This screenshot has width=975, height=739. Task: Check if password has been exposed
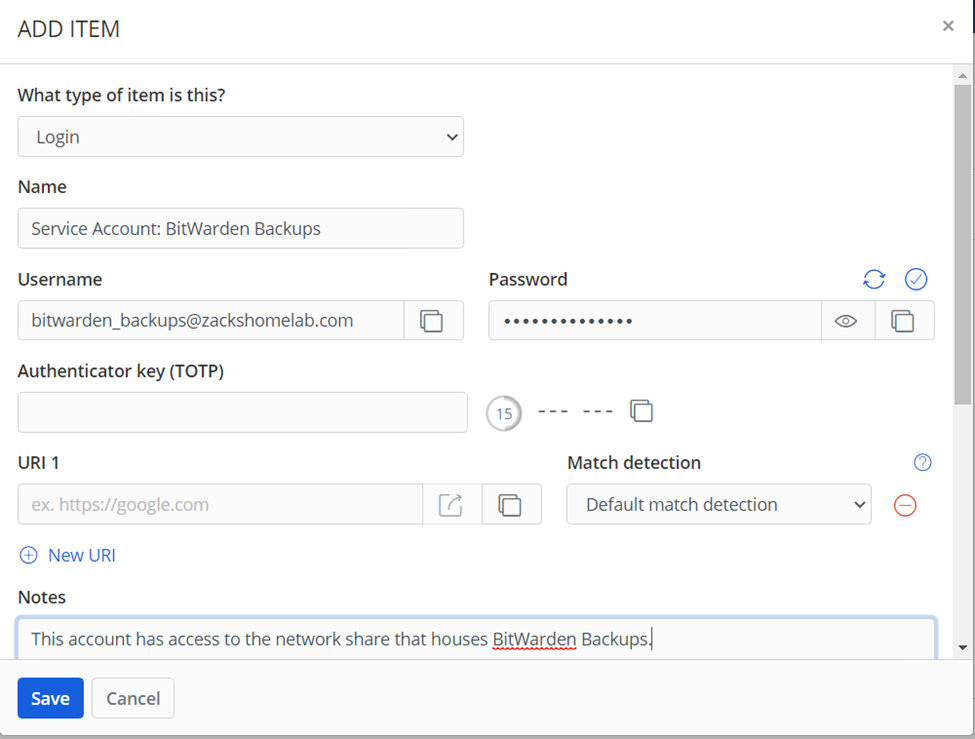[x=916, y=280]
